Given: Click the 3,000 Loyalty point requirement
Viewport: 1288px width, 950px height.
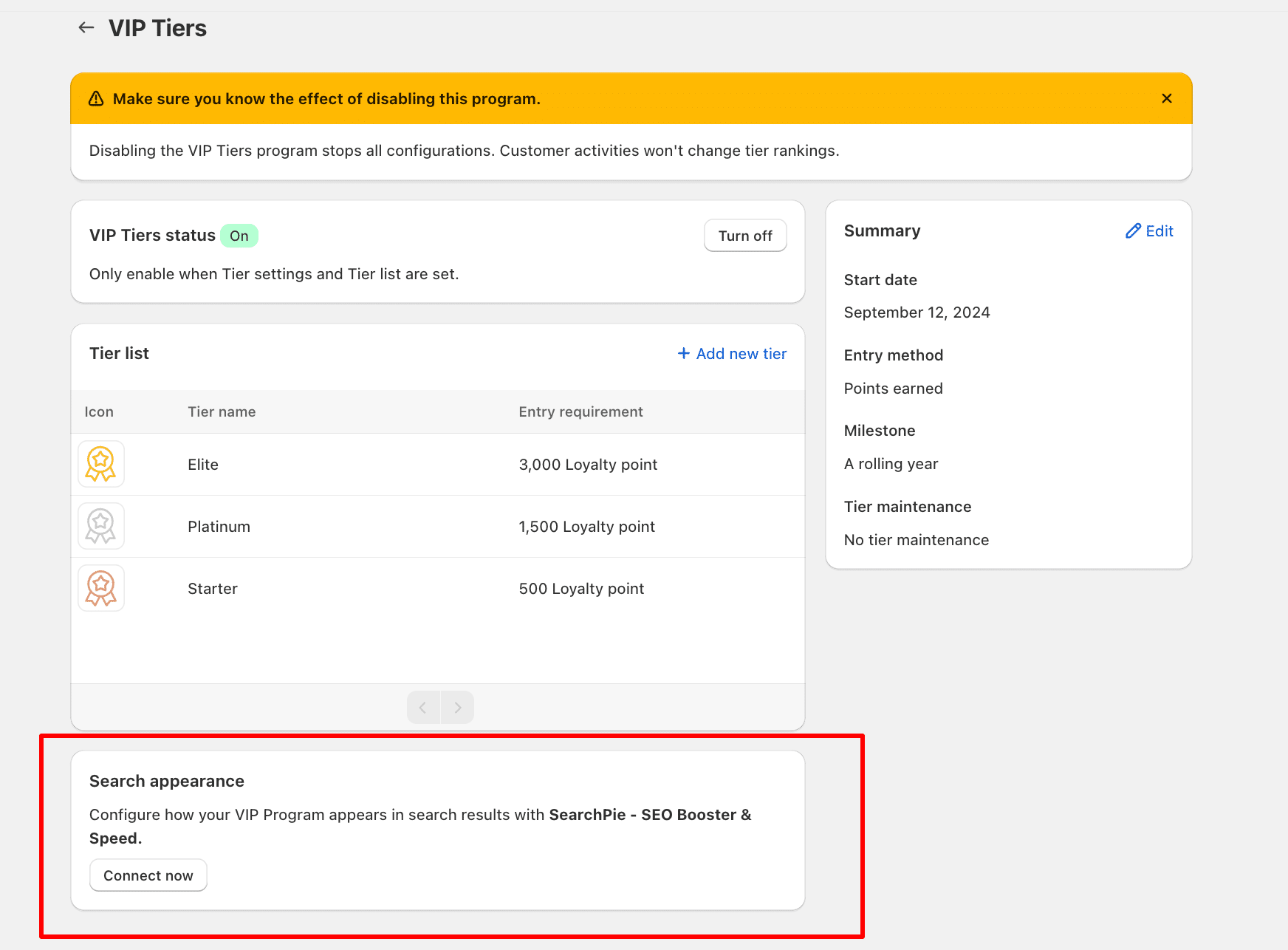Looking at the screenshot, I should [588, 465].
